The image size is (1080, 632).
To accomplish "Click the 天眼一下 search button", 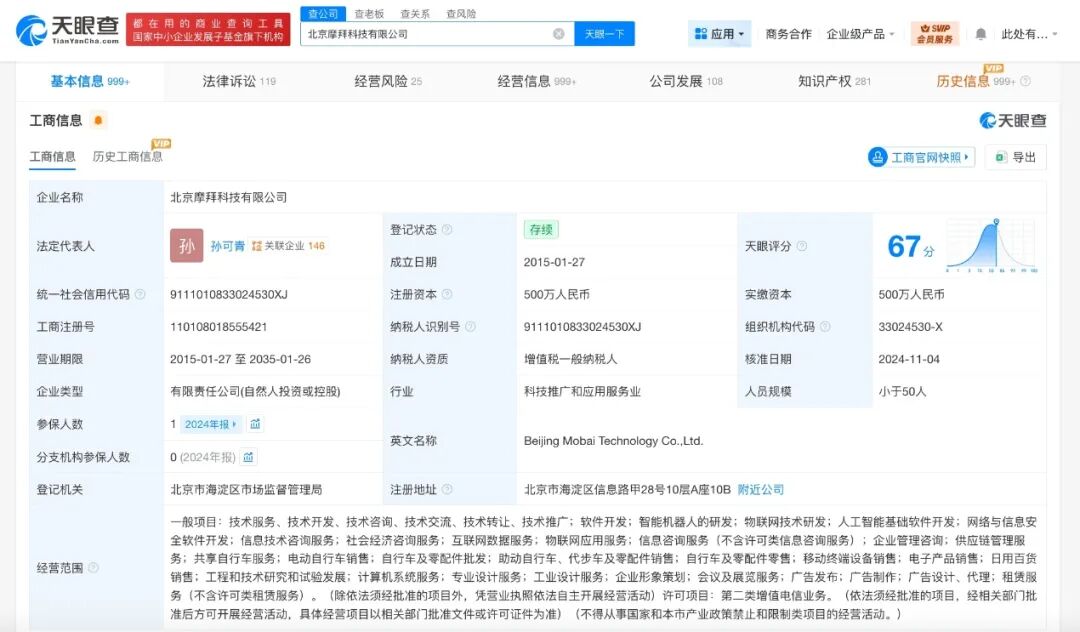I will click(604, 34).
